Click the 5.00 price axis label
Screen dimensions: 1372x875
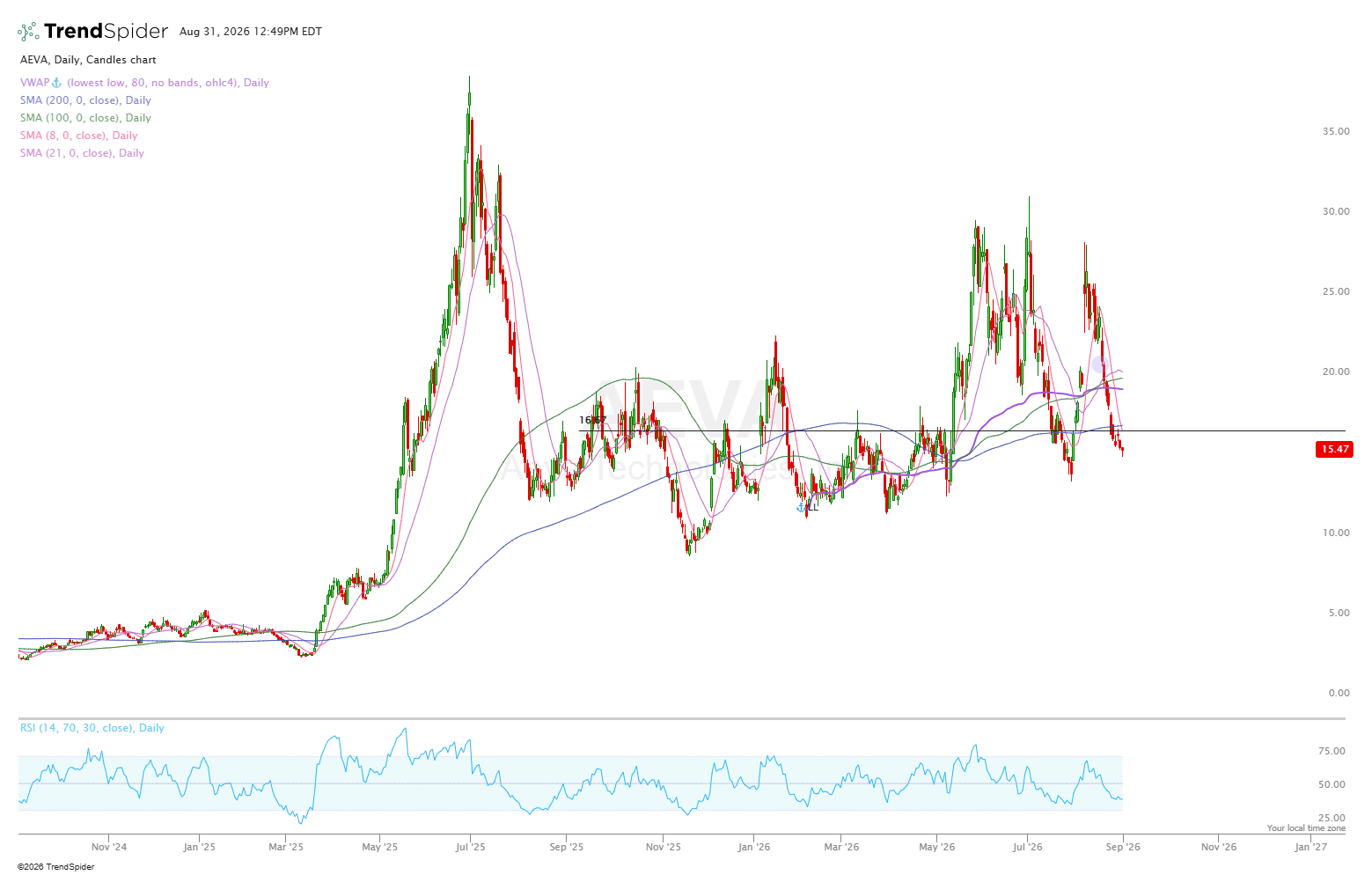click(1339, 613)
